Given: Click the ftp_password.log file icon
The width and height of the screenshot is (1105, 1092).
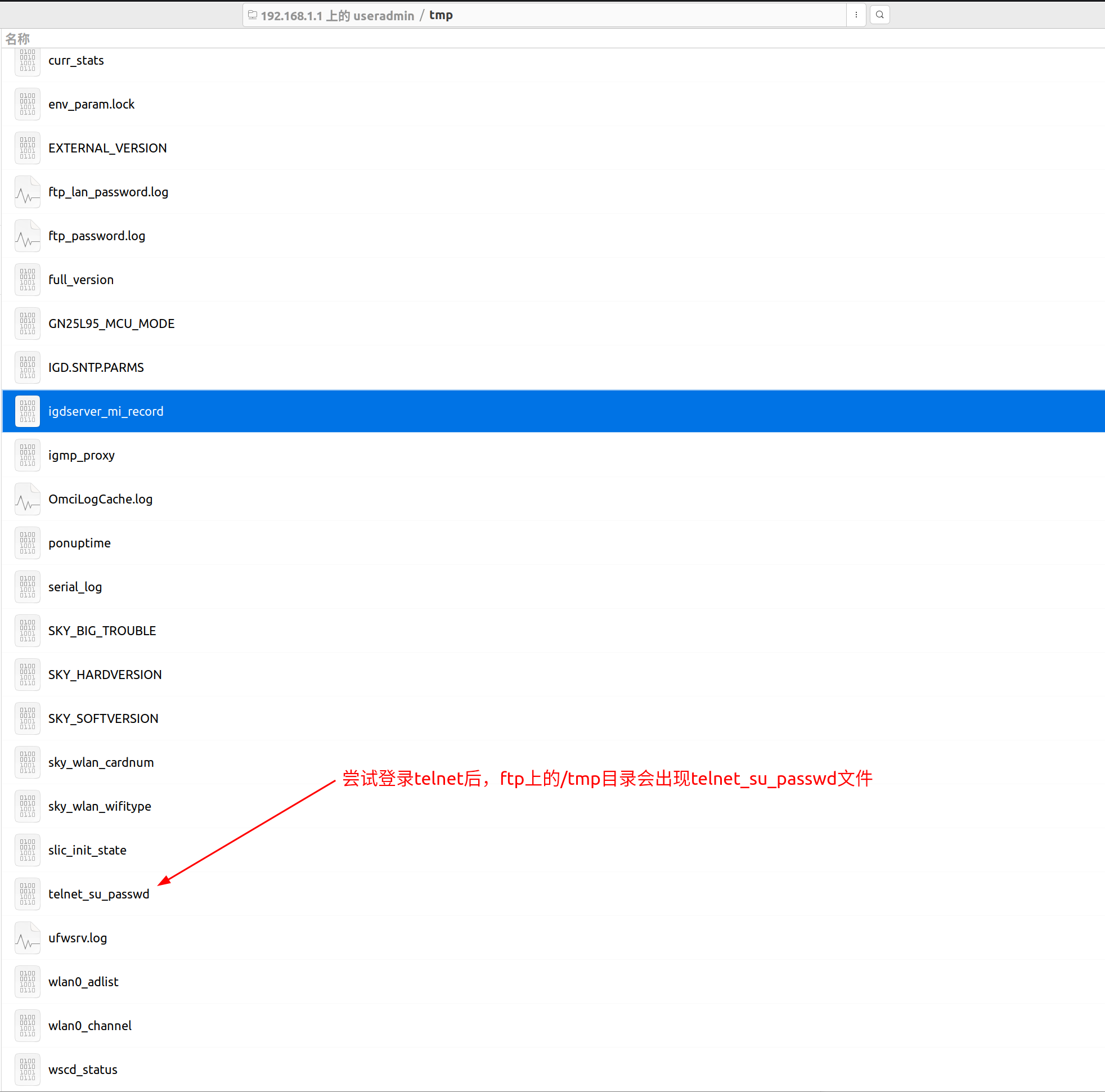Looking at the screenshot, I should click(x=28, y=236).
